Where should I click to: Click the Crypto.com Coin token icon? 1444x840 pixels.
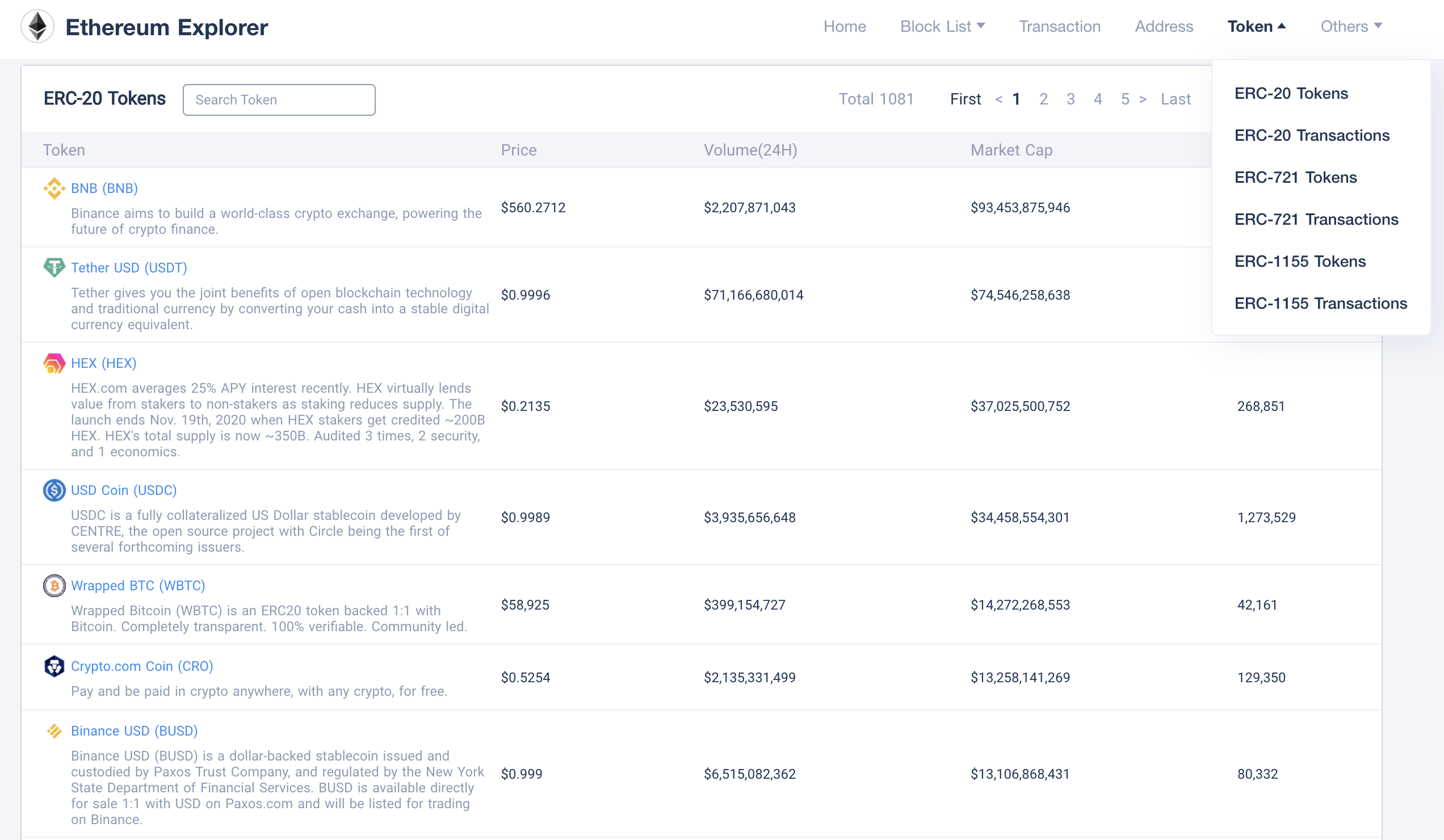click(54, 666)
